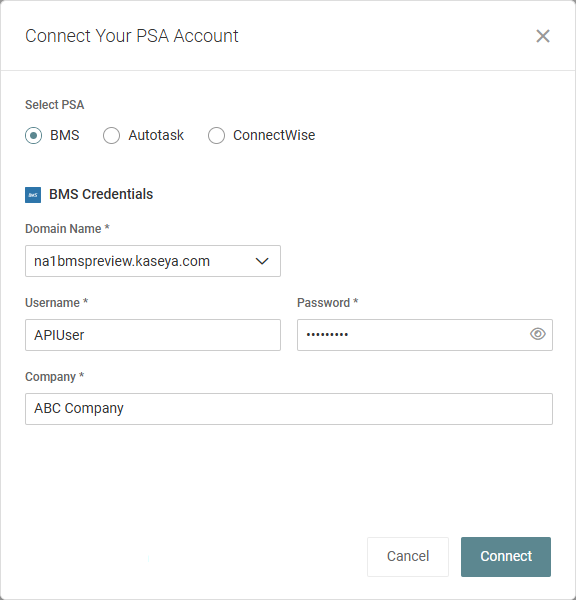The height and width of the screenshot is (600, 576).
Task: Click inside the masked Password field
Action: click(x=413, y=335)
